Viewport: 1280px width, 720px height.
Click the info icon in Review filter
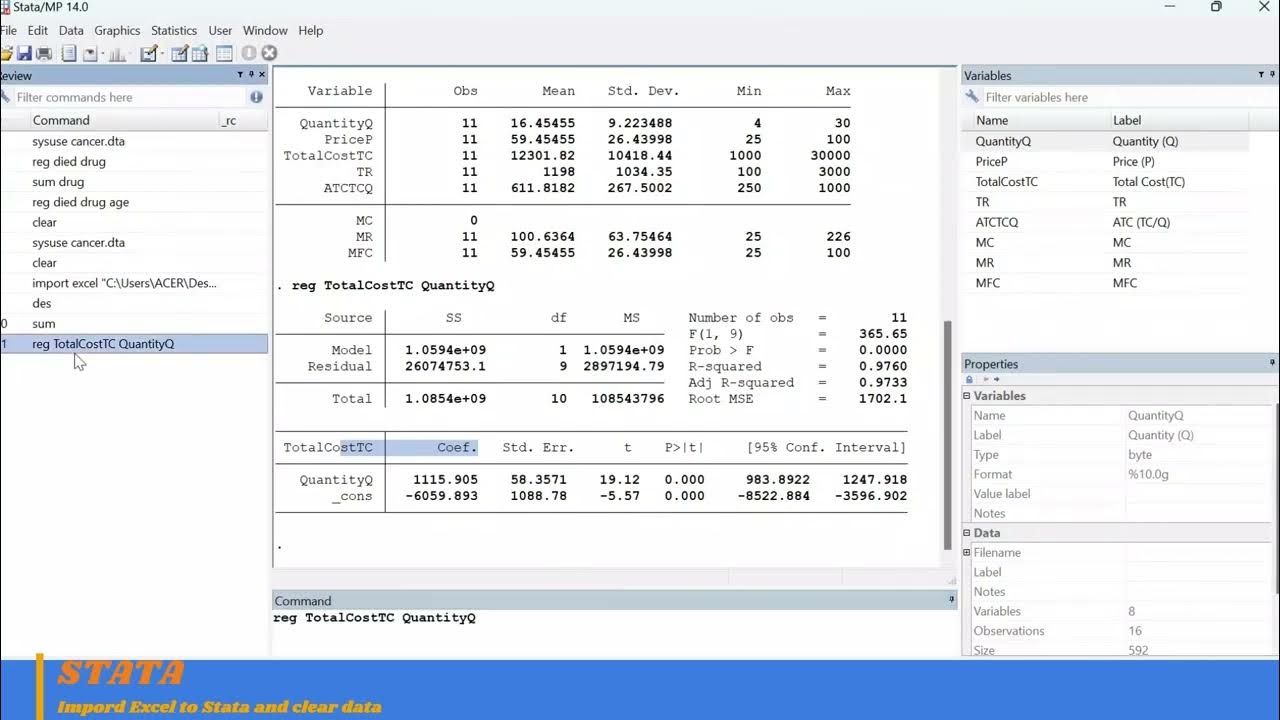[x=256, y=97]
